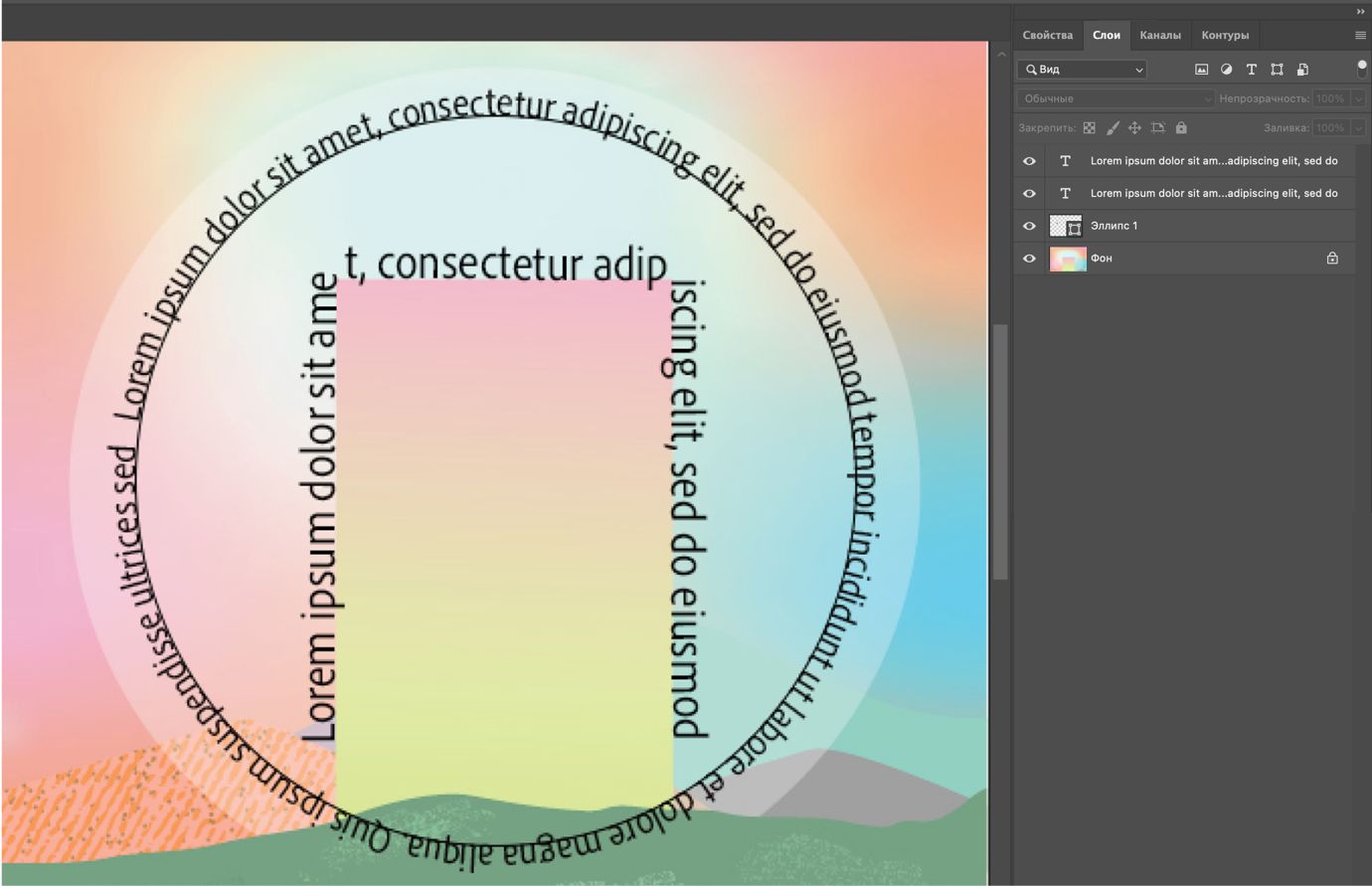The height and width of the screenshot is (886, 1372).
Task: Lock all layer attributes
Action: [1181, 128]
